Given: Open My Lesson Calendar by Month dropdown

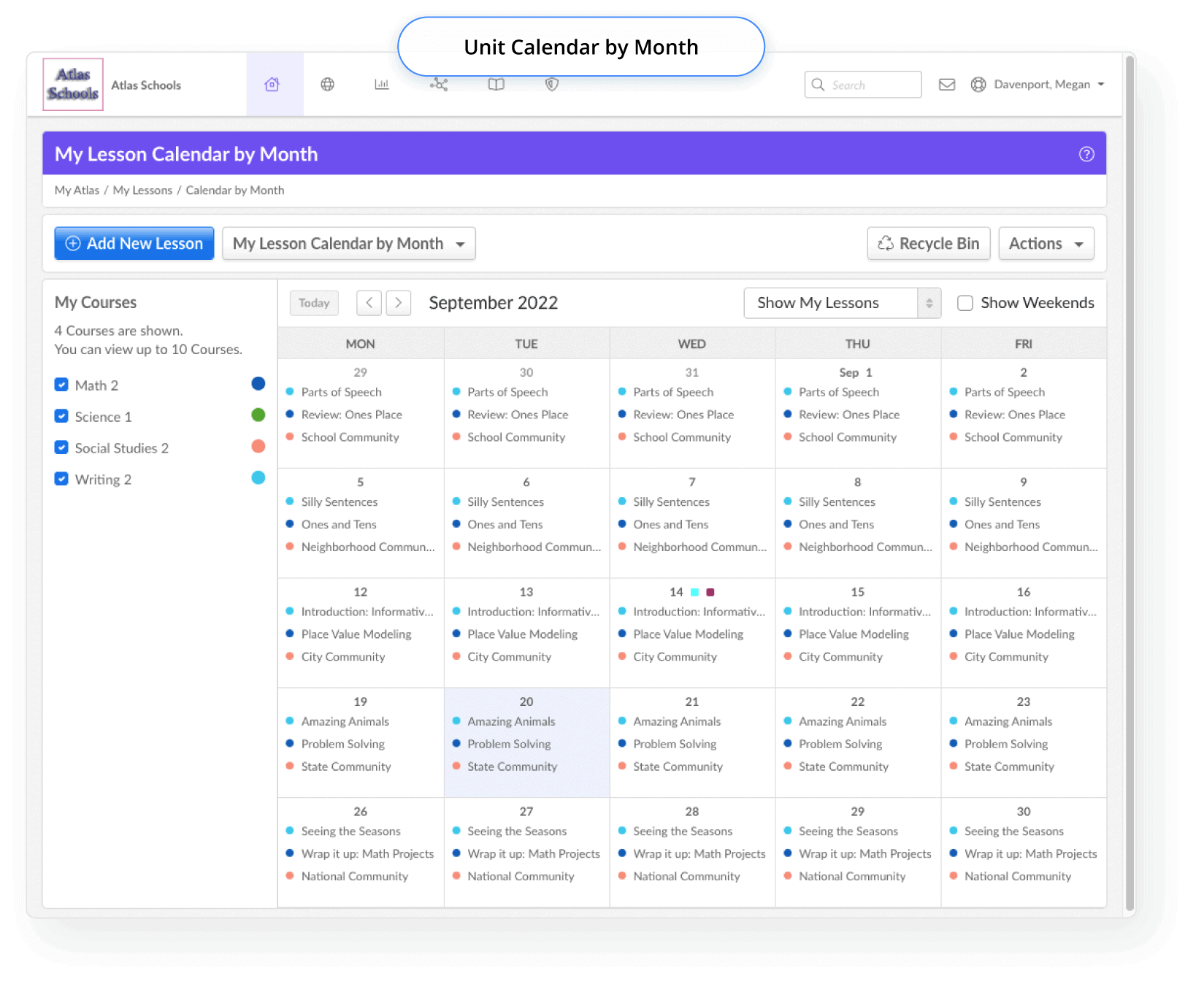Looking at the screenshot, I should pyautogui.click(x=348, y=244).
